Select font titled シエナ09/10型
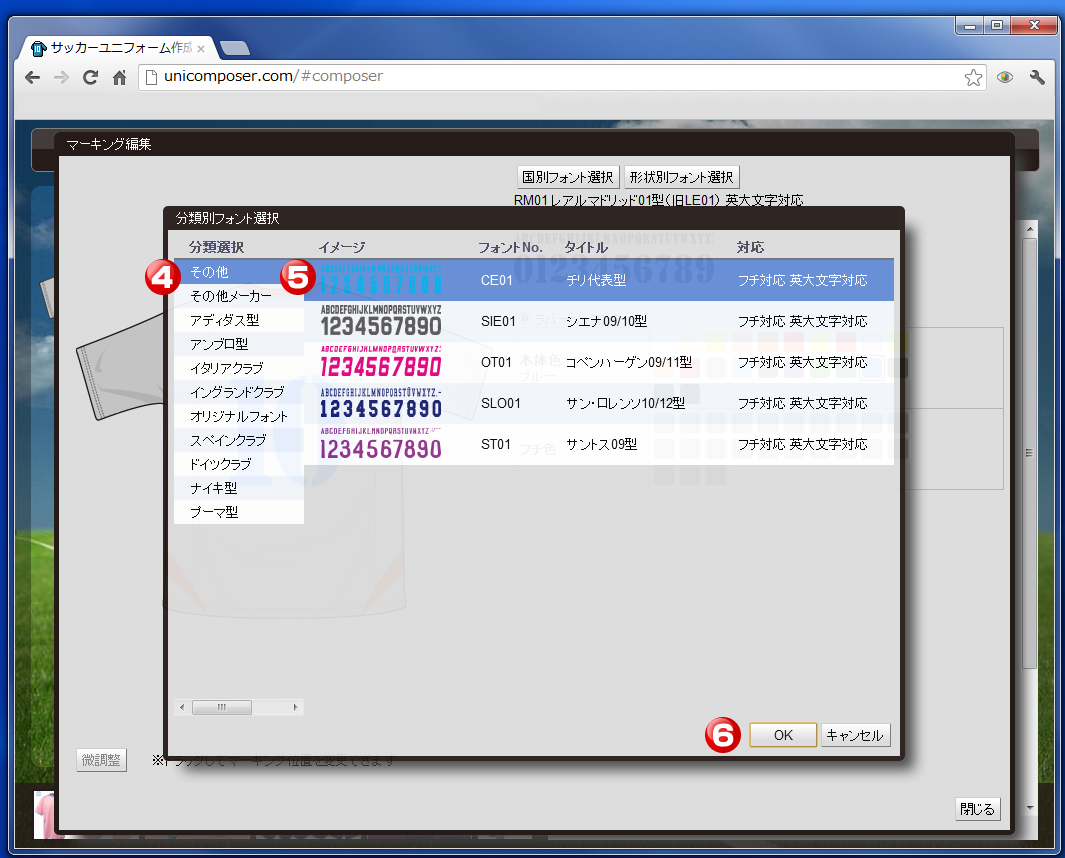The width and height of the screenshot is (1065, 858). 607,321
